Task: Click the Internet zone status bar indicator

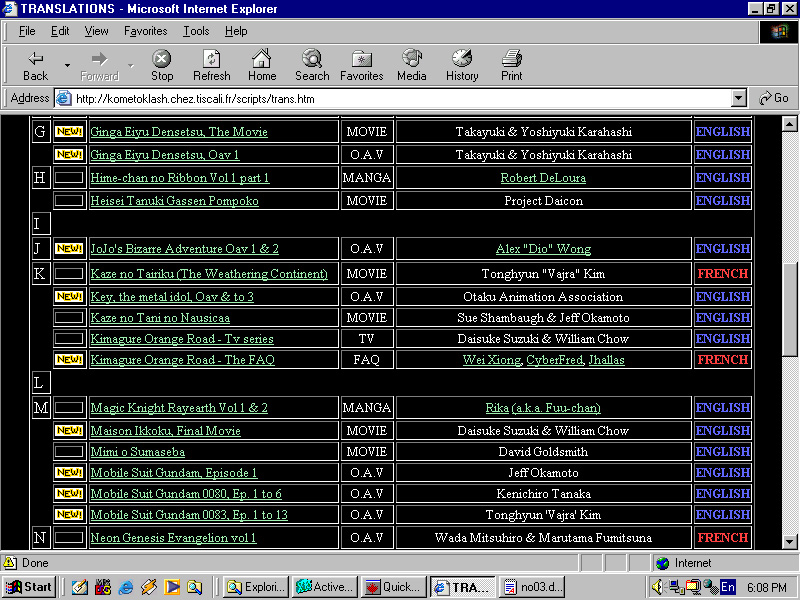Action: 684,563
